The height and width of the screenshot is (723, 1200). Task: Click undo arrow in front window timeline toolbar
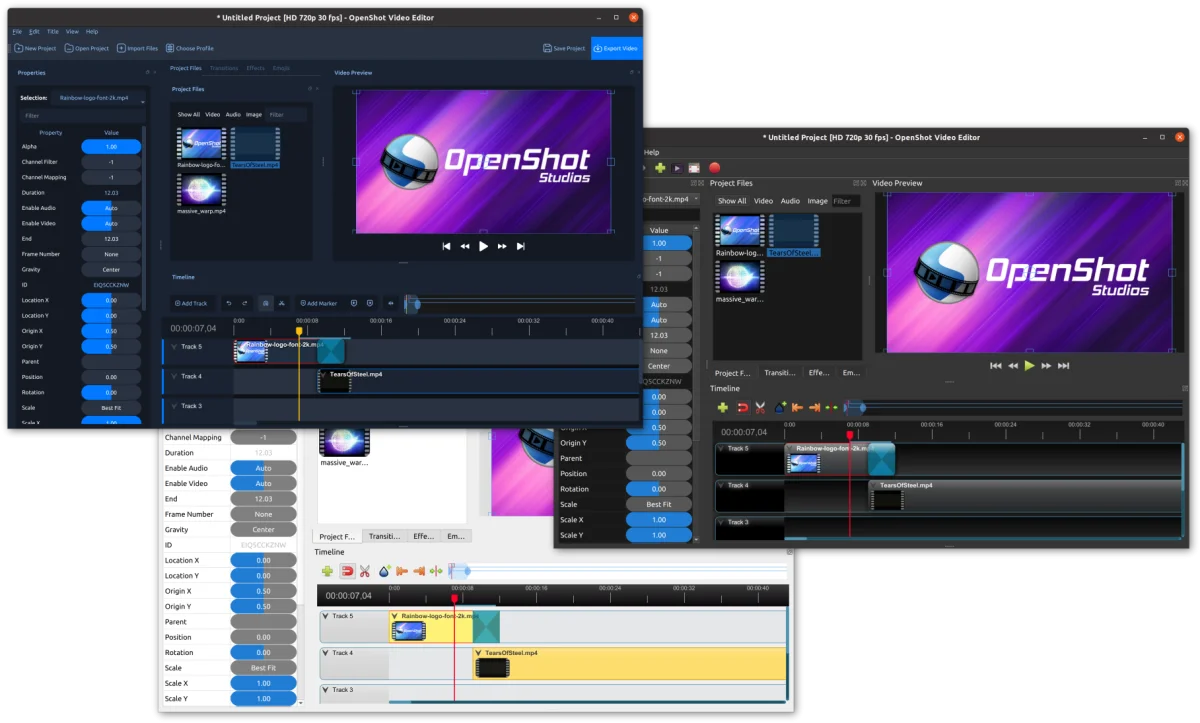click(x=229, y=303)
